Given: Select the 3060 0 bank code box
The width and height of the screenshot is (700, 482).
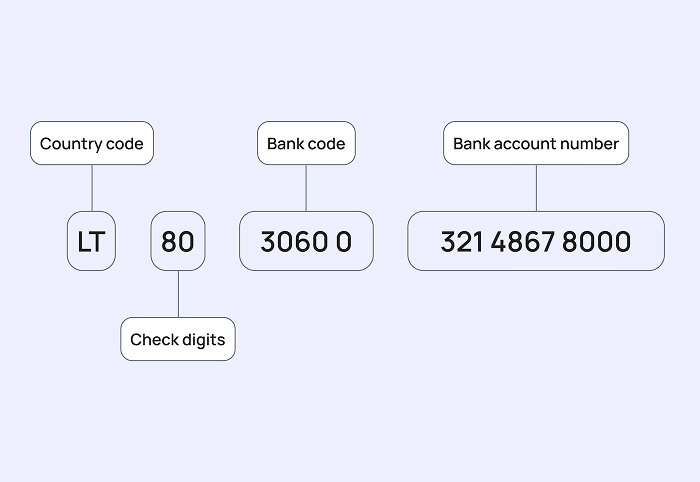Looking at the screenshot, I should [x=306, y=241].
